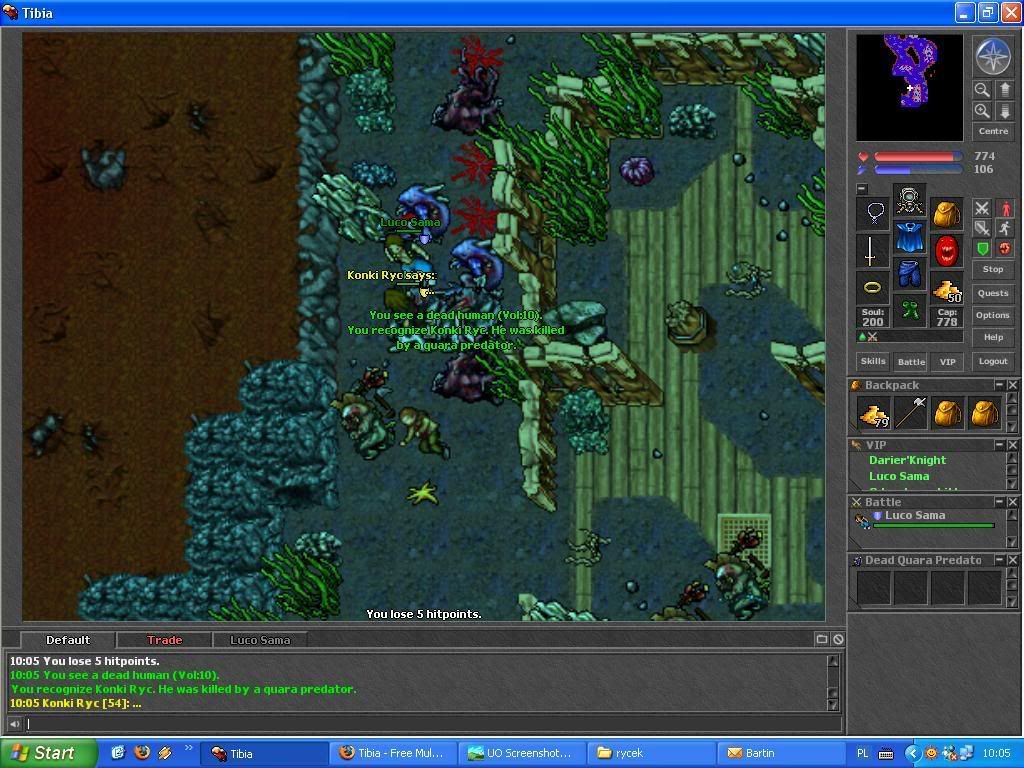Expand hidden Quick Launch icons chevron
Image resolution: width=1024 pixels, height=768 pixels.
click(189, 748)
